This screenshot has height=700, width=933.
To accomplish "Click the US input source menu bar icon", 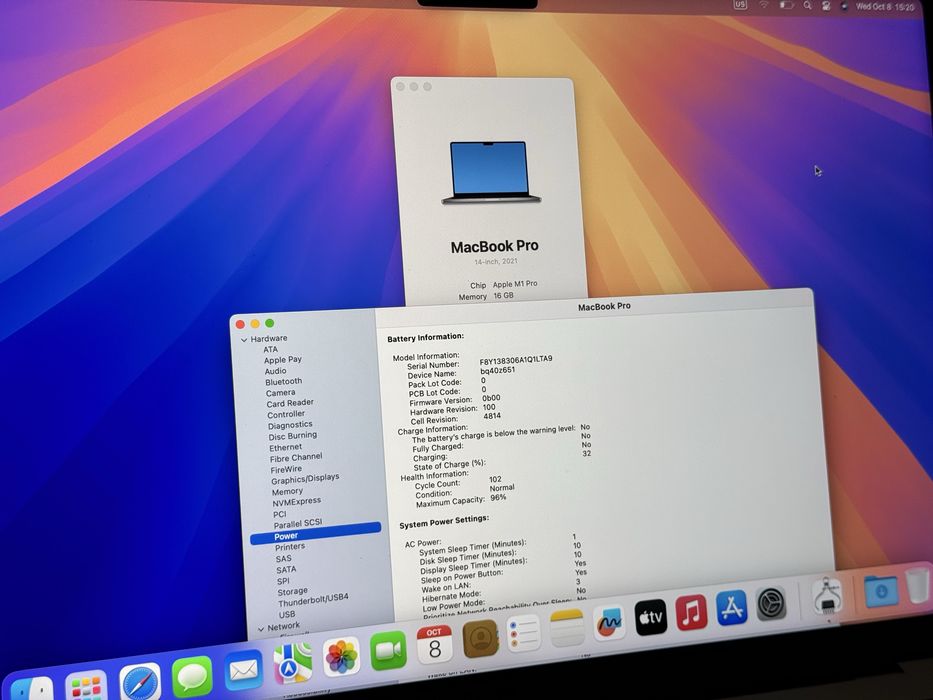I will click(x=740, y=4).
